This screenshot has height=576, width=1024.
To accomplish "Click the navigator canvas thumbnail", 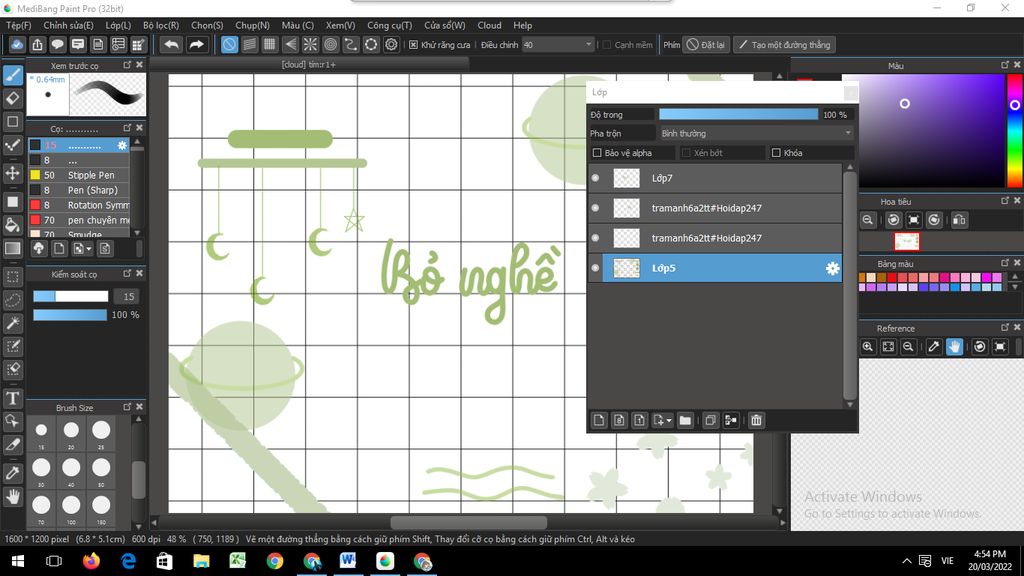I will coord(906,242).
